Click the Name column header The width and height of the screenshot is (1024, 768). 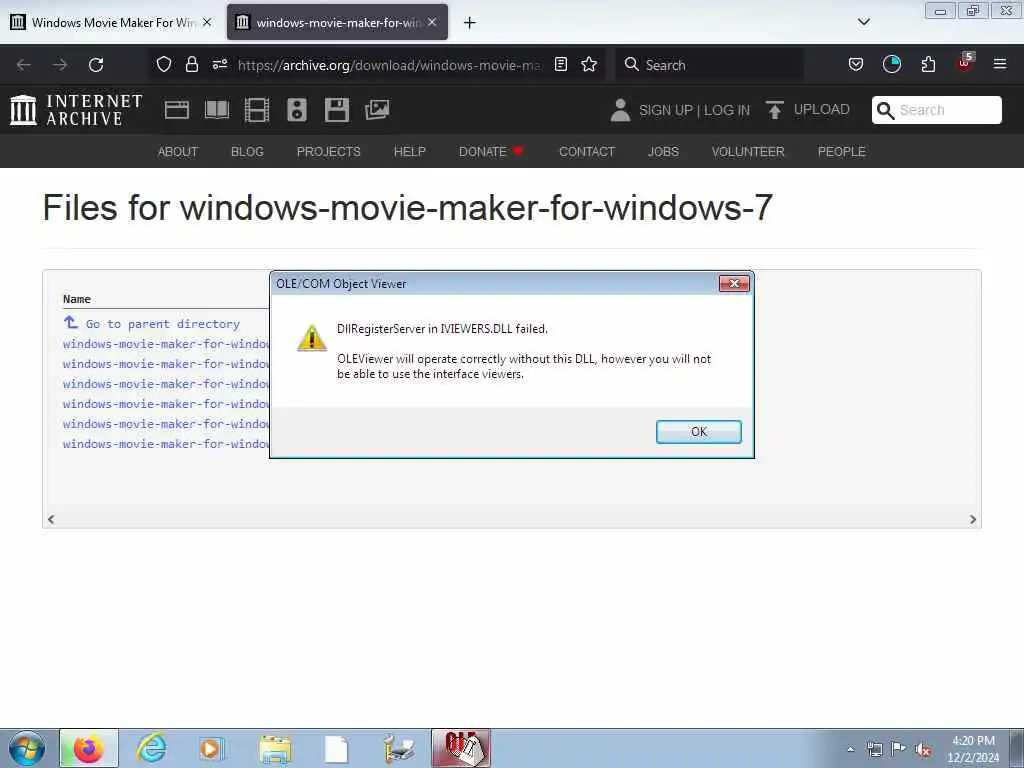(x=76, y=299)
